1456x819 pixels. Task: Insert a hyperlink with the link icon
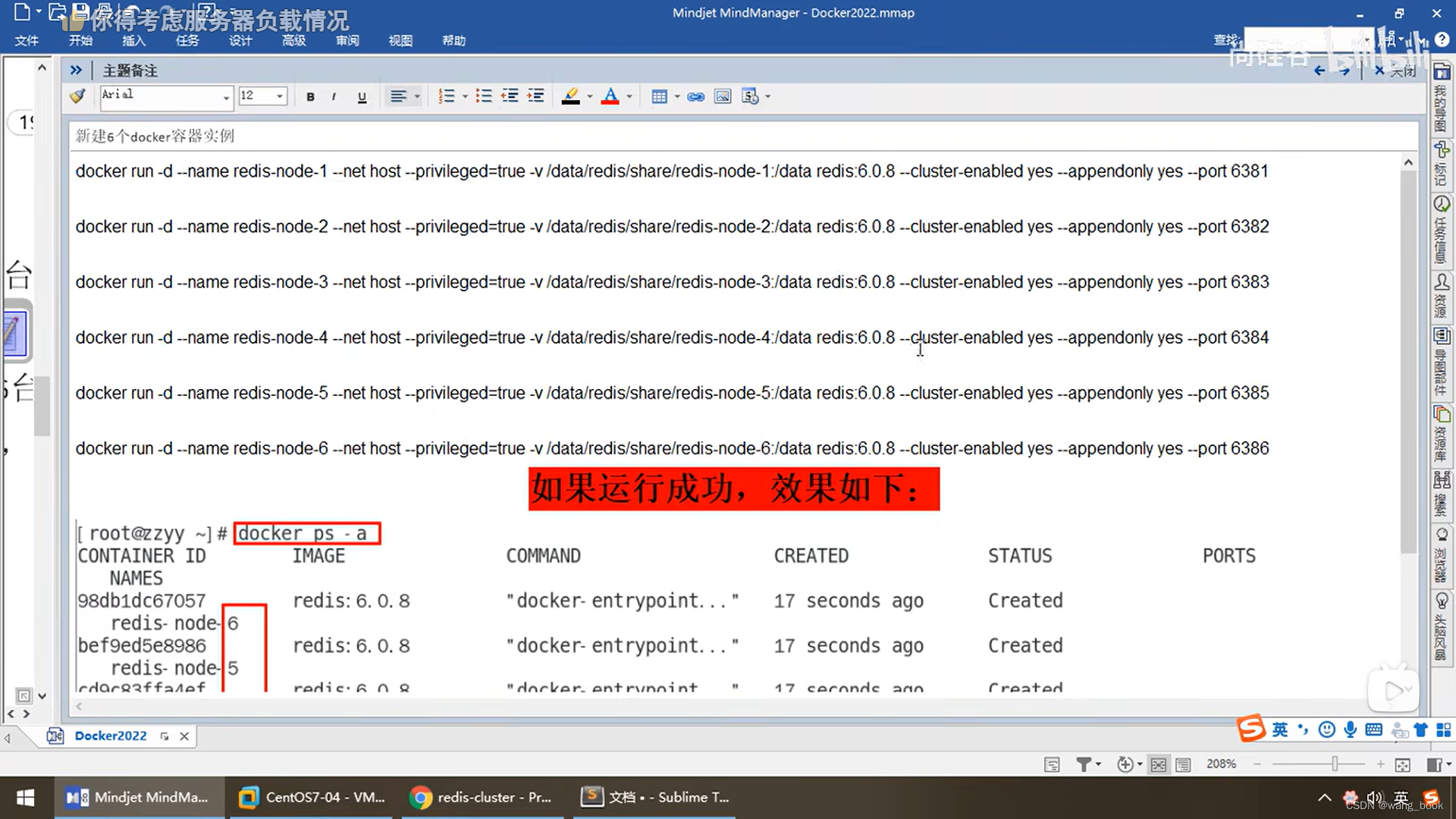click(695, 96)
